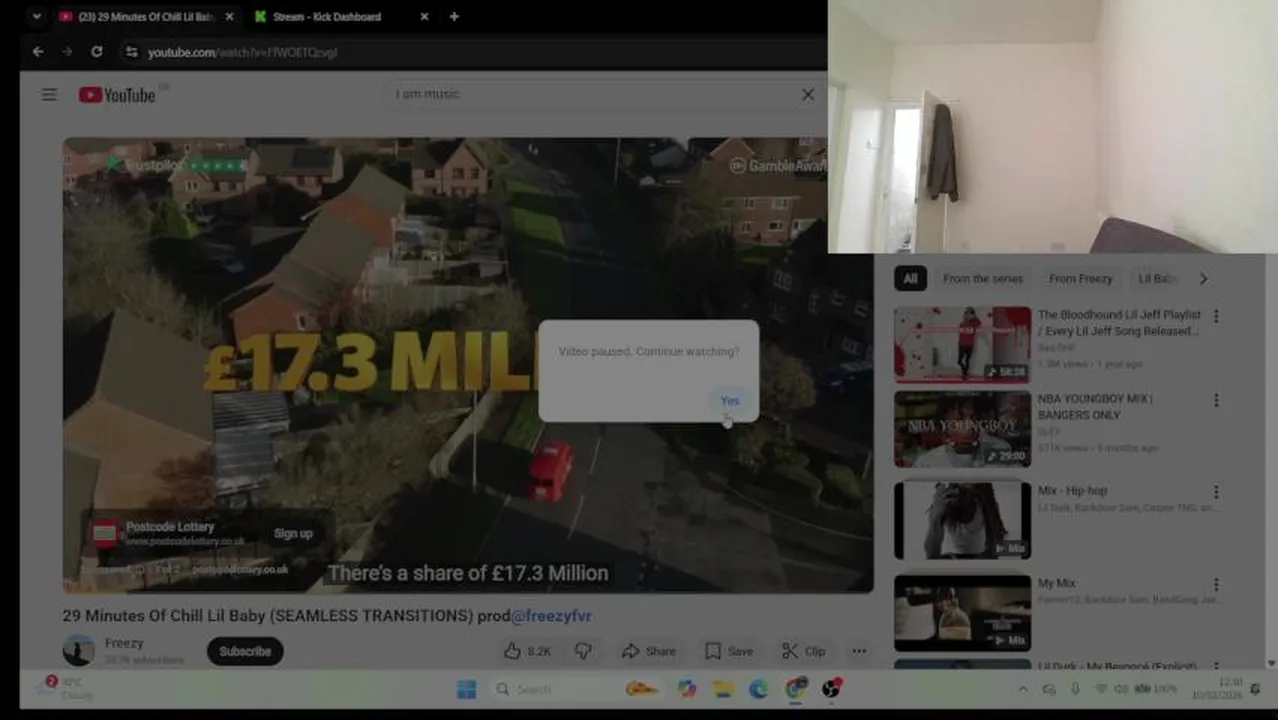Open the My Mix thumbnail
The image size is (1278, 720).
tap(962, 613)
